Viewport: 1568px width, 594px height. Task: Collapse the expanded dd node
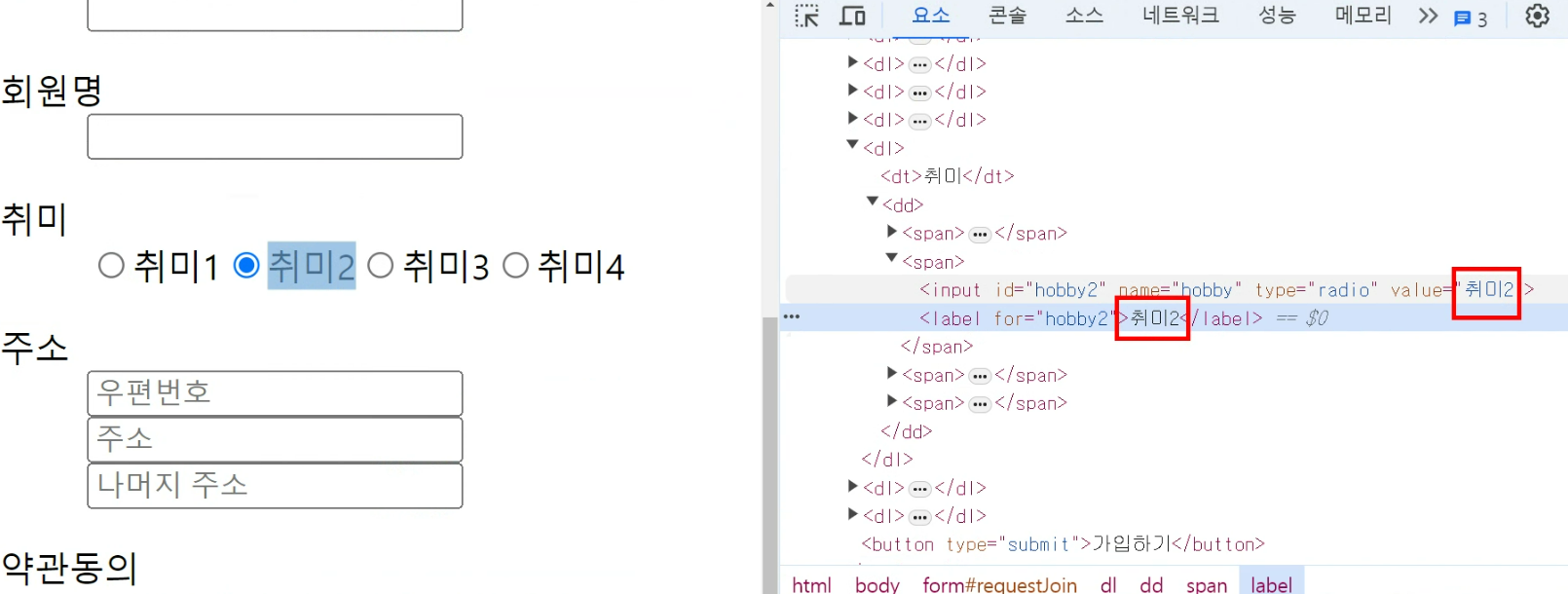(x=873, y=202)
